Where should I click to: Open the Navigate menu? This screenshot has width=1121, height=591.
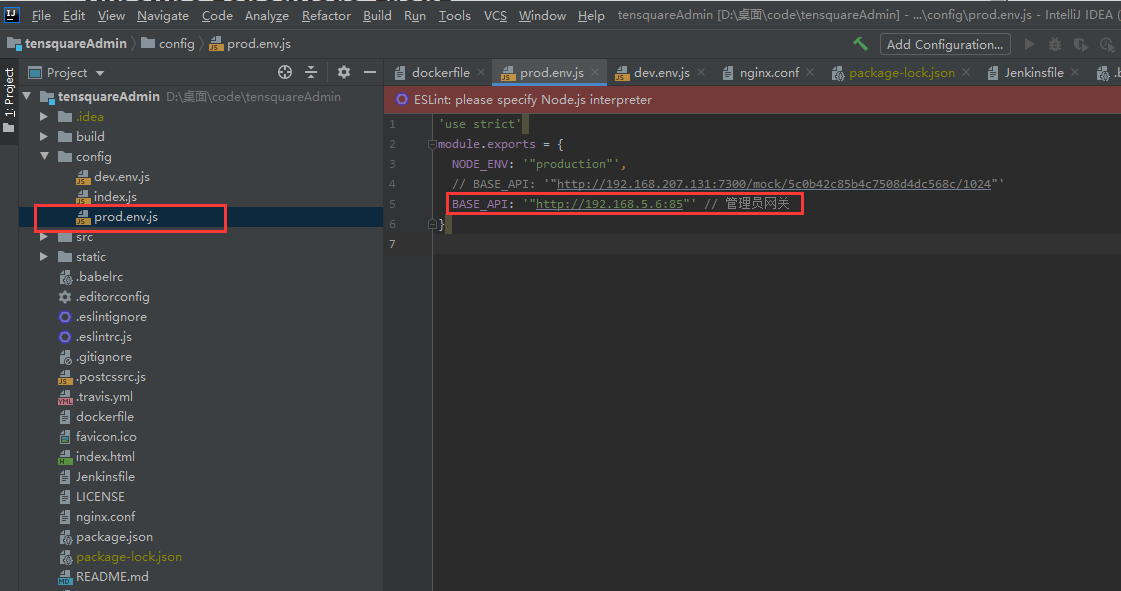click(163, 15)
